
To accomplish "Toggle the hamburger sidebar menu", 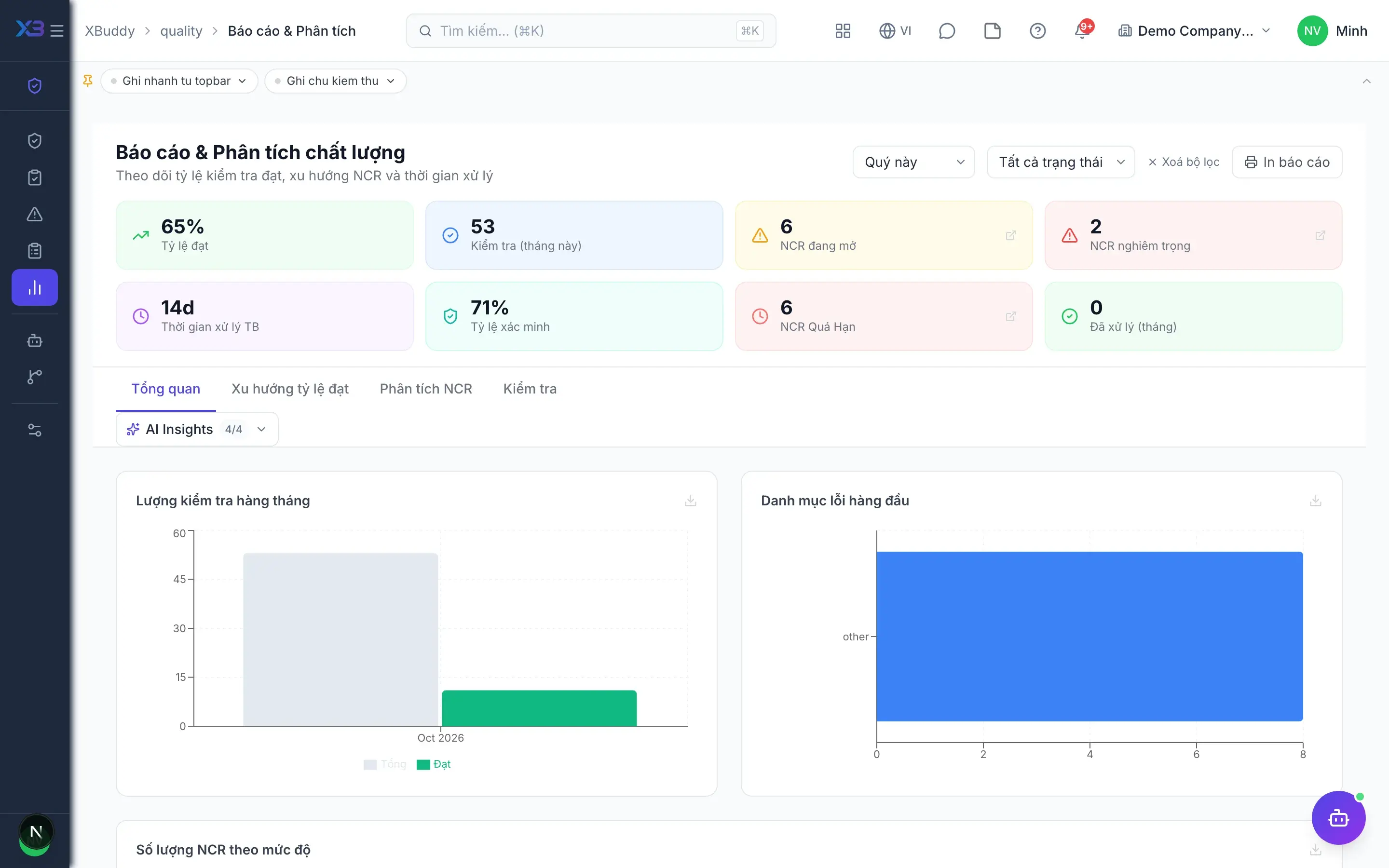I will 57,30.
